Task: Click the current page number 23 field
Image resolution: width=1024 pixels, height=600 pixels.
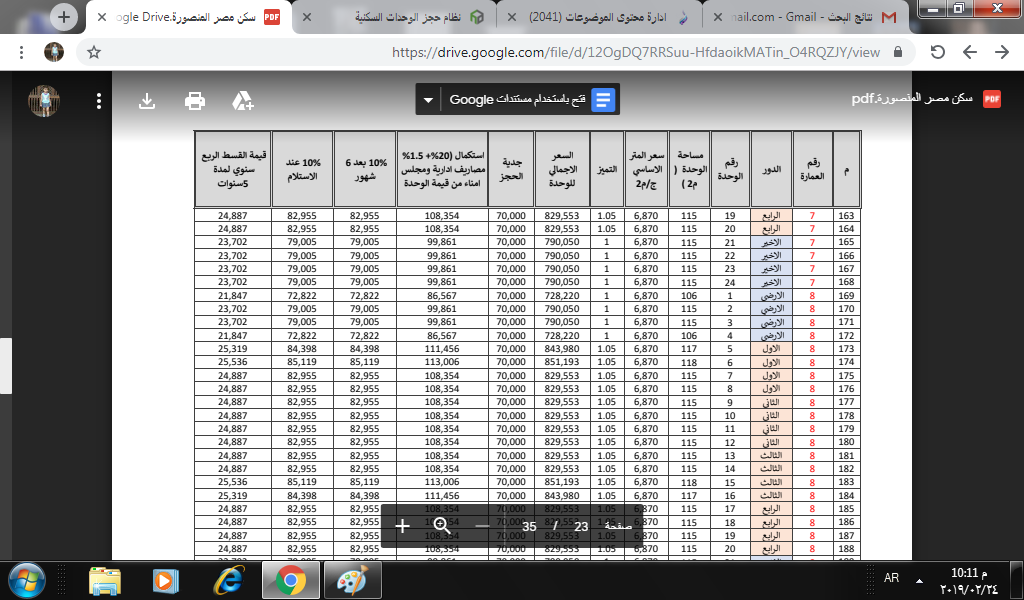Action: pos(581,526)
